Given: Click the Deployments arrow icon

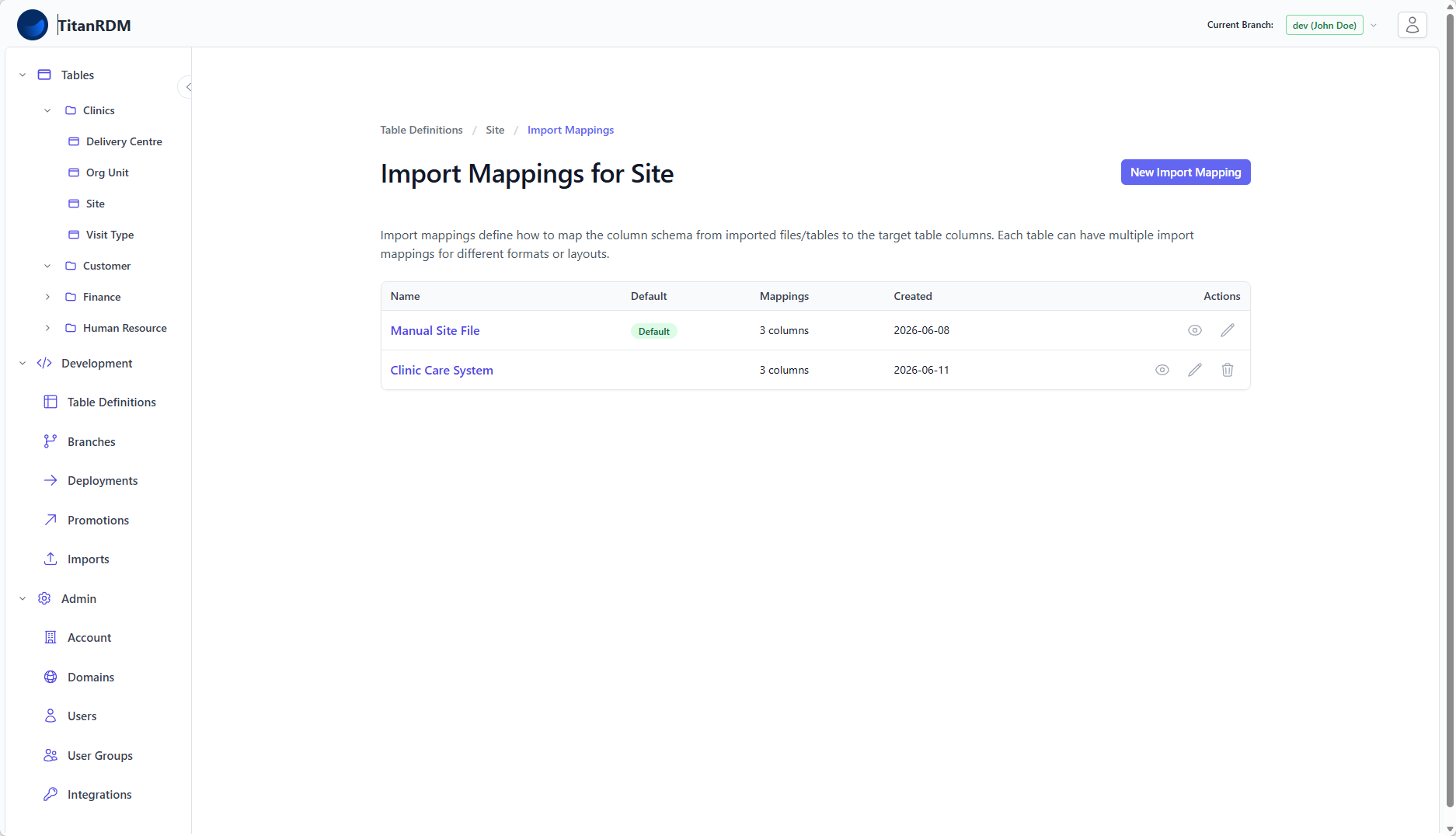Looking at the screenshot, I should (x=51, y=480).
